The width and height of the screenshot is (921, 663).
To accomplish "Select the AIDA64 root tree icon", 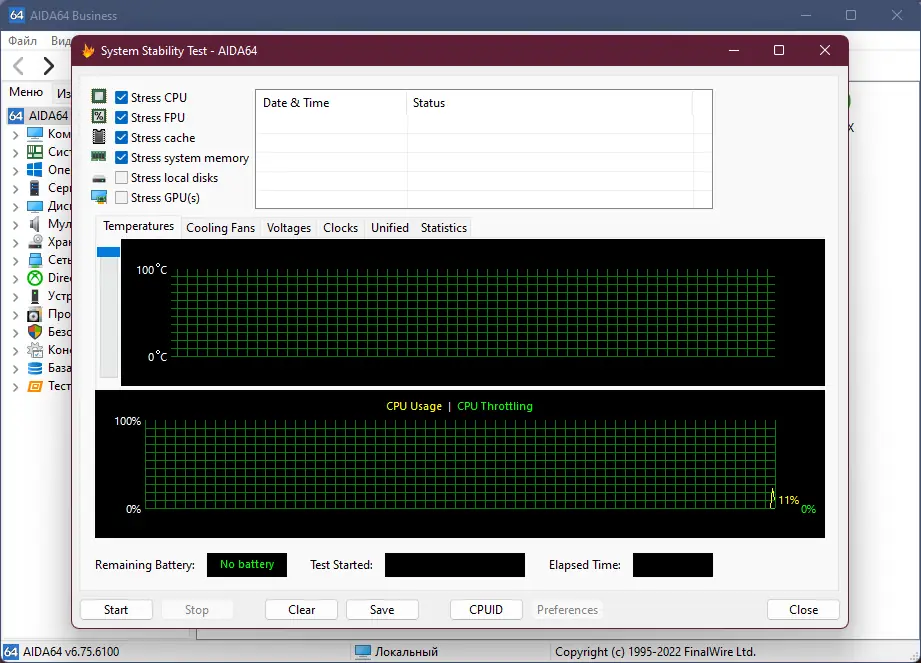I will tap(16, 116).
